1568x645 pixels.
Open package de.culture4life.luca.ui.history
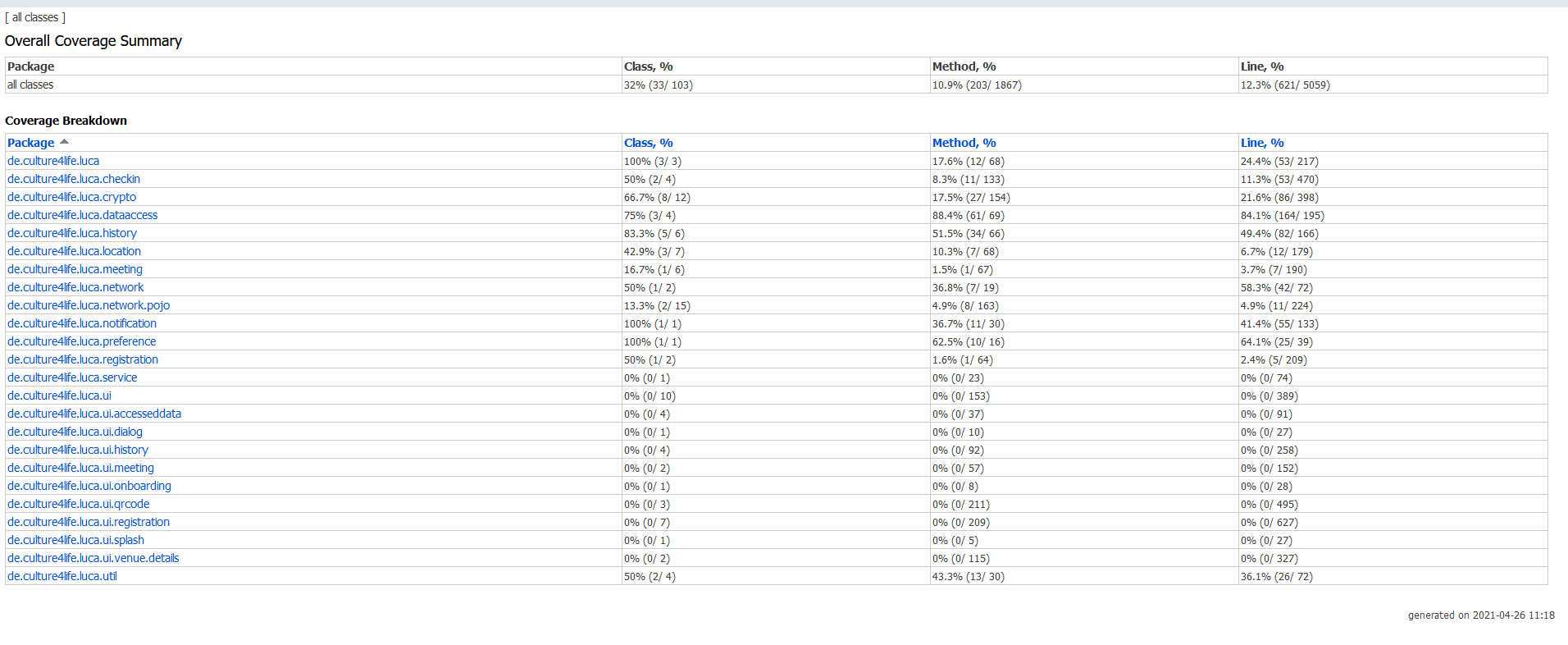pyautogui.click(x=78, y=450)
